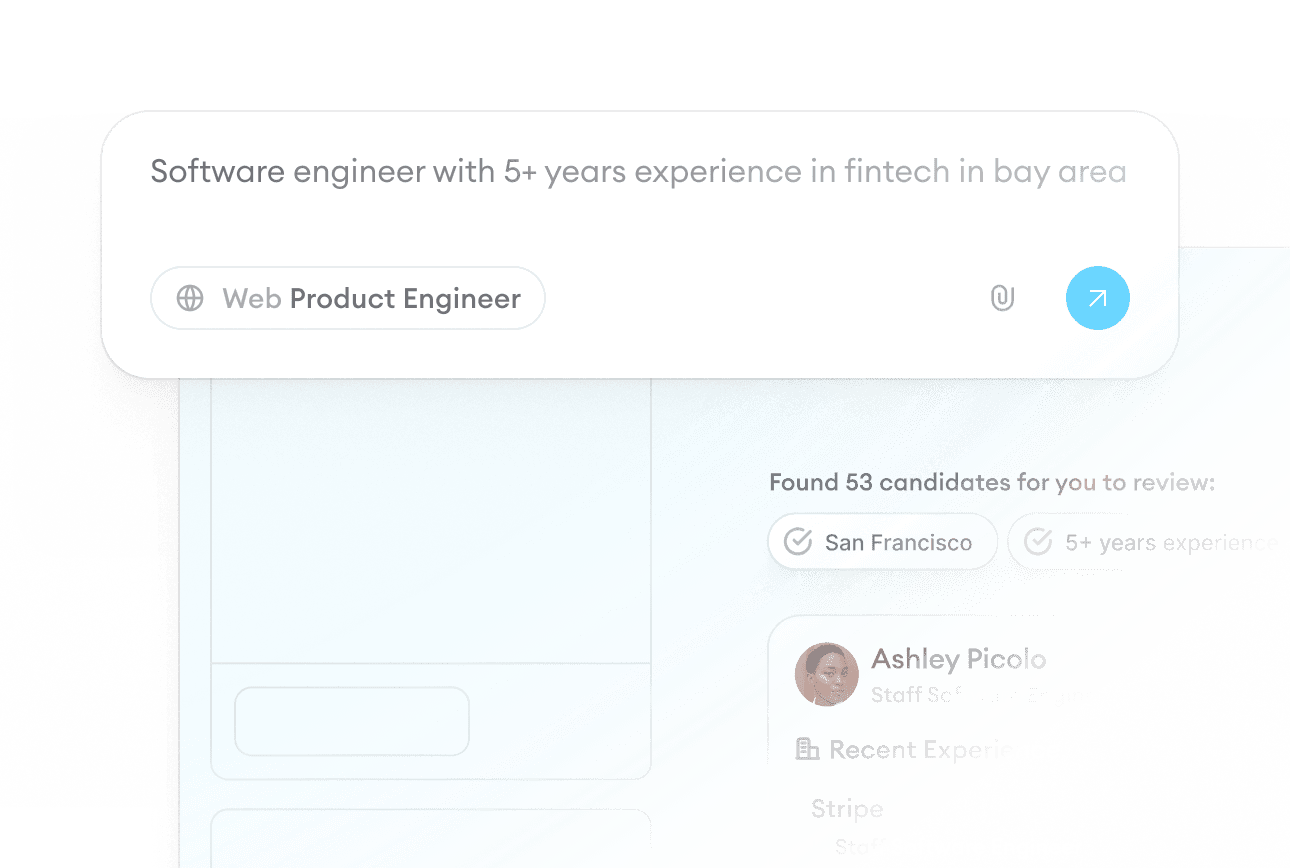Toggle the San Francisco search filter off
Image resolution: width=1290 pixels, height=868 pixels.
point(882,541)
